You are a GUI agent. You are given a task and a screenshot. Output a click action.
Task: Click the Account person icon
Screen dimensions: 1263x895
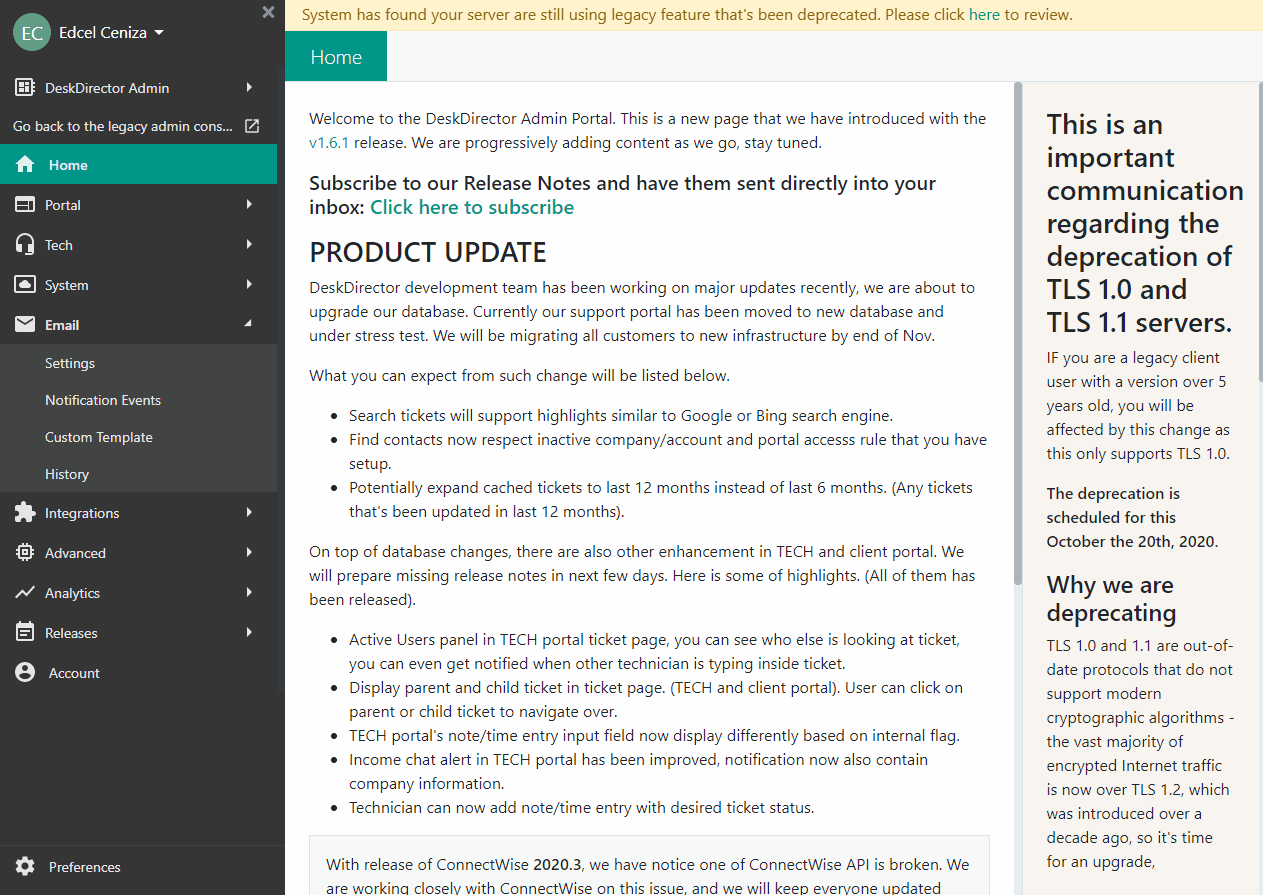coord(25,673)
